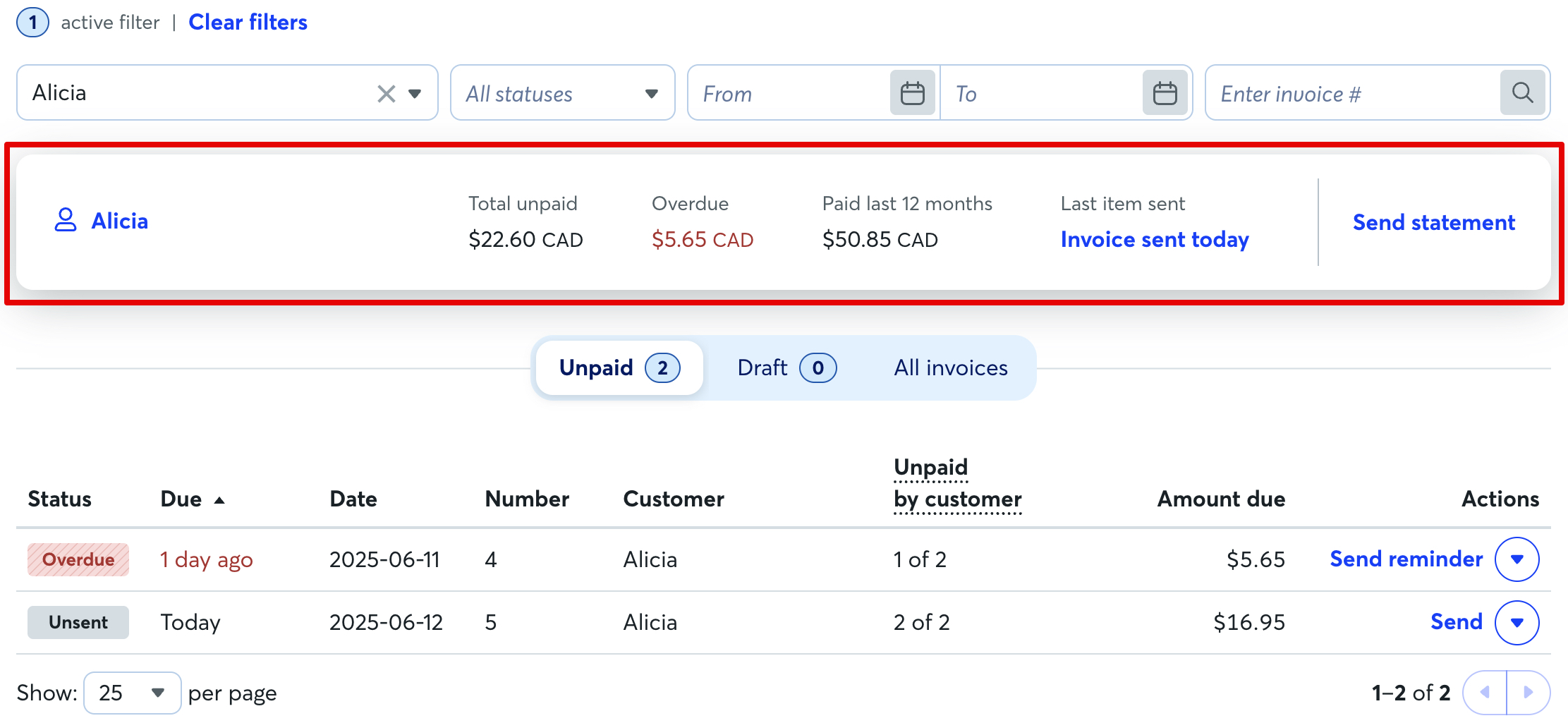This screenshot has width=1568, height=723.
Task: Change invoices shown per page
Action: pyautogui.click(x=132, y=693)
